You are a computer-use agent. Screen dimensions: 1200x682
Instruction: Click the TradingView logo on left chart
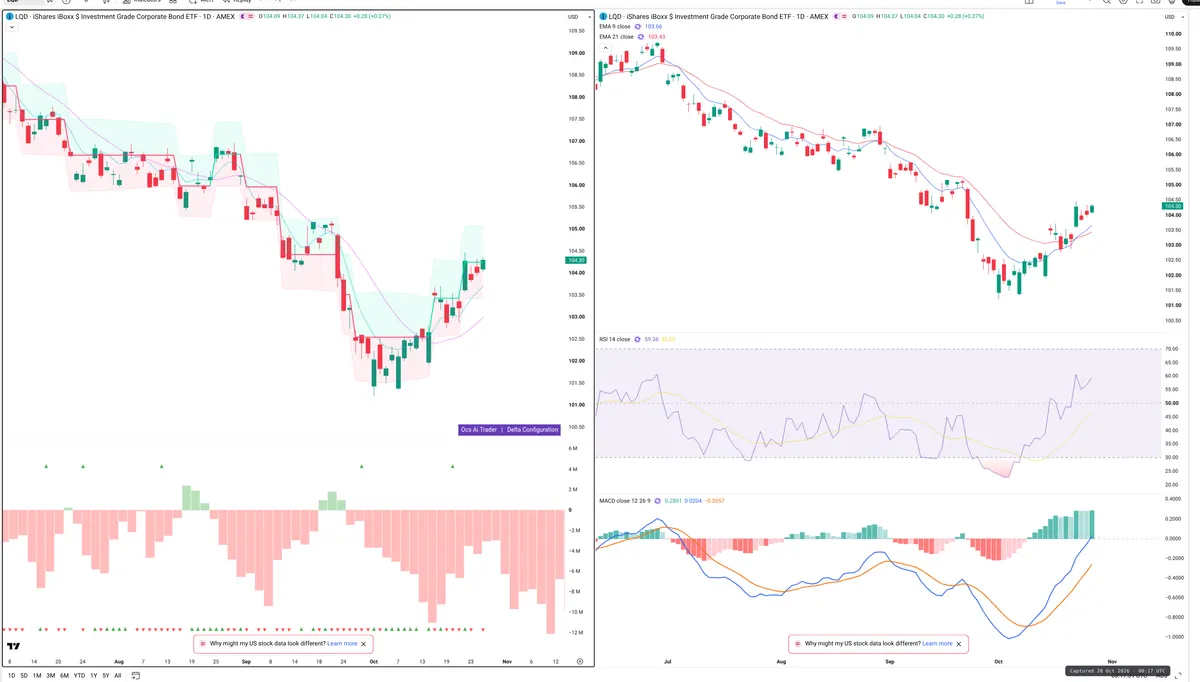pyautogui.click(x=14, y=647)
